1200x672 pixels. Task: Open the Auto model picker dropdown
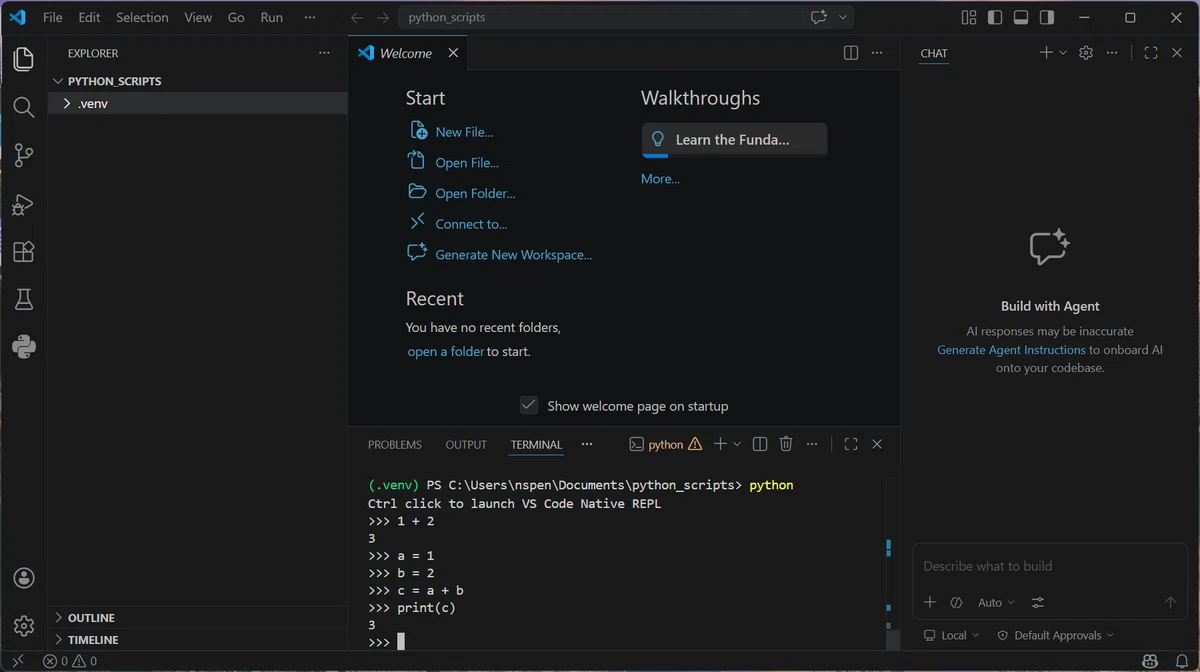pyautogui.click(x=996, y=602)
